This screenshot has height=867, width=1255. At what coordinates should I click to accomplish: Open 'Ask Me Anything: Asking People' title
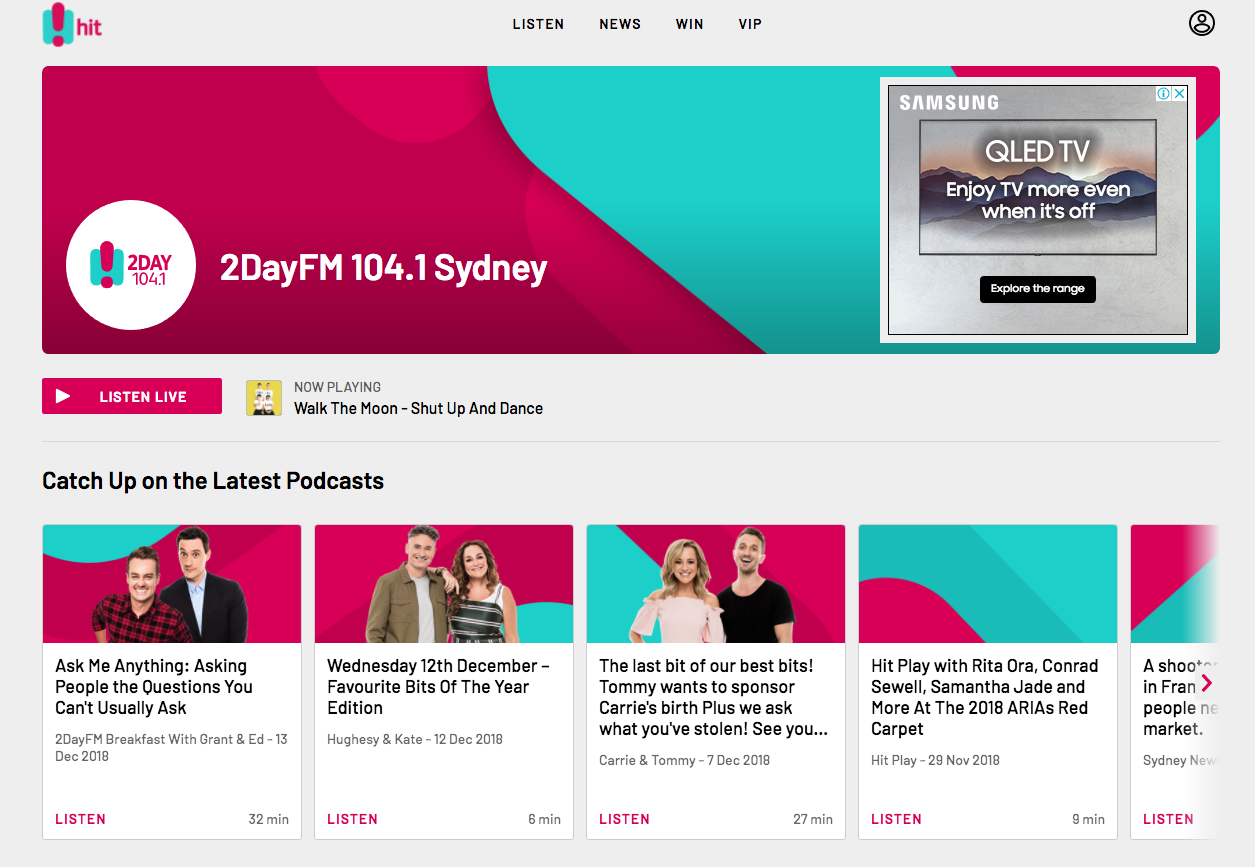154,687
